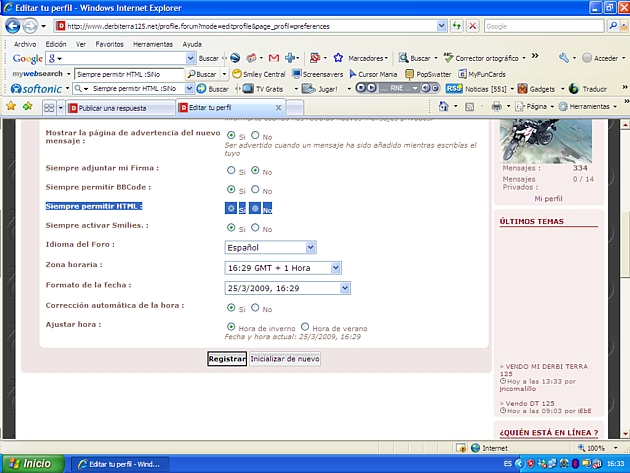Open the wrench settings icon in Google toolbar

(564, 58)
